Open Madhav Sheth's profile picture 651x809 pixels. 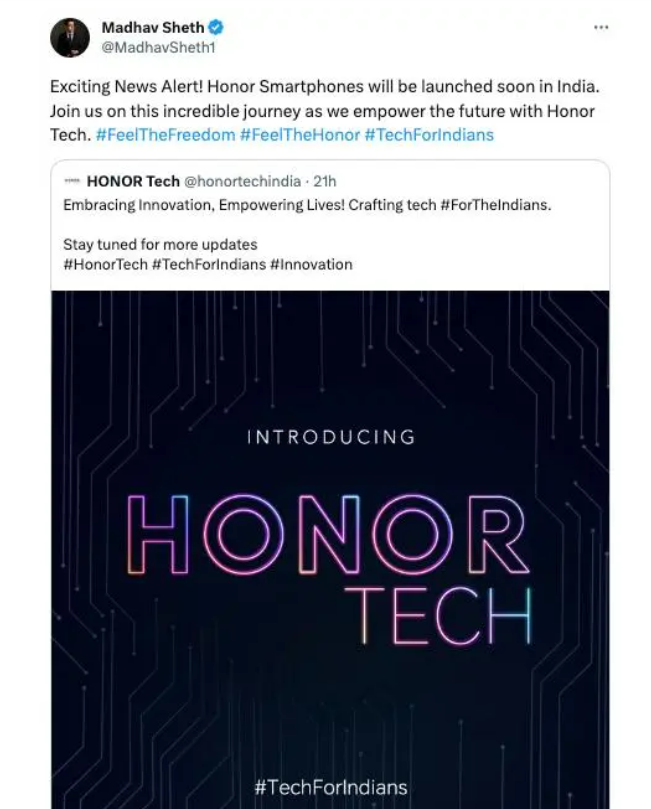70,37
